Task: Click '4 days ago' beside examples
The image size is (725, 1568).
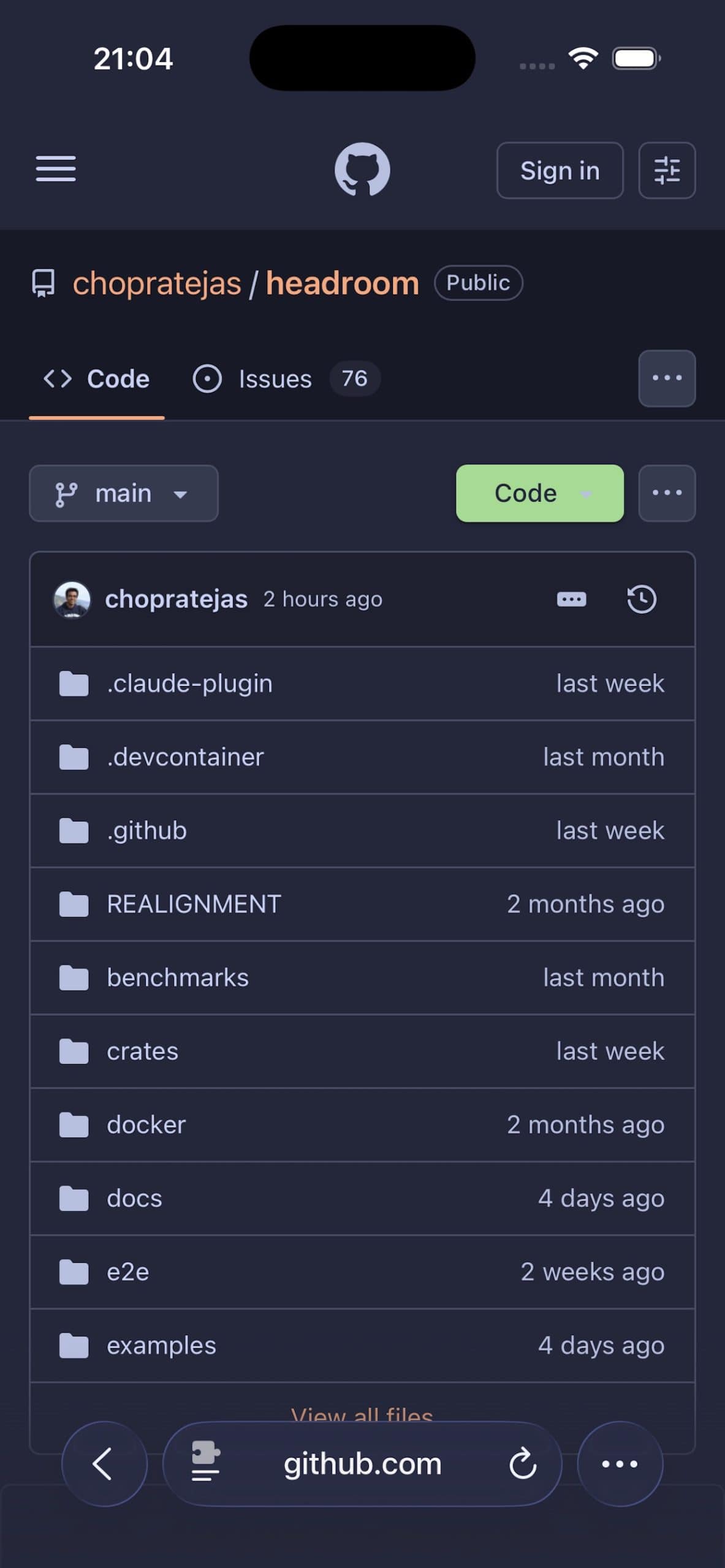Action: click(601, 1346)
